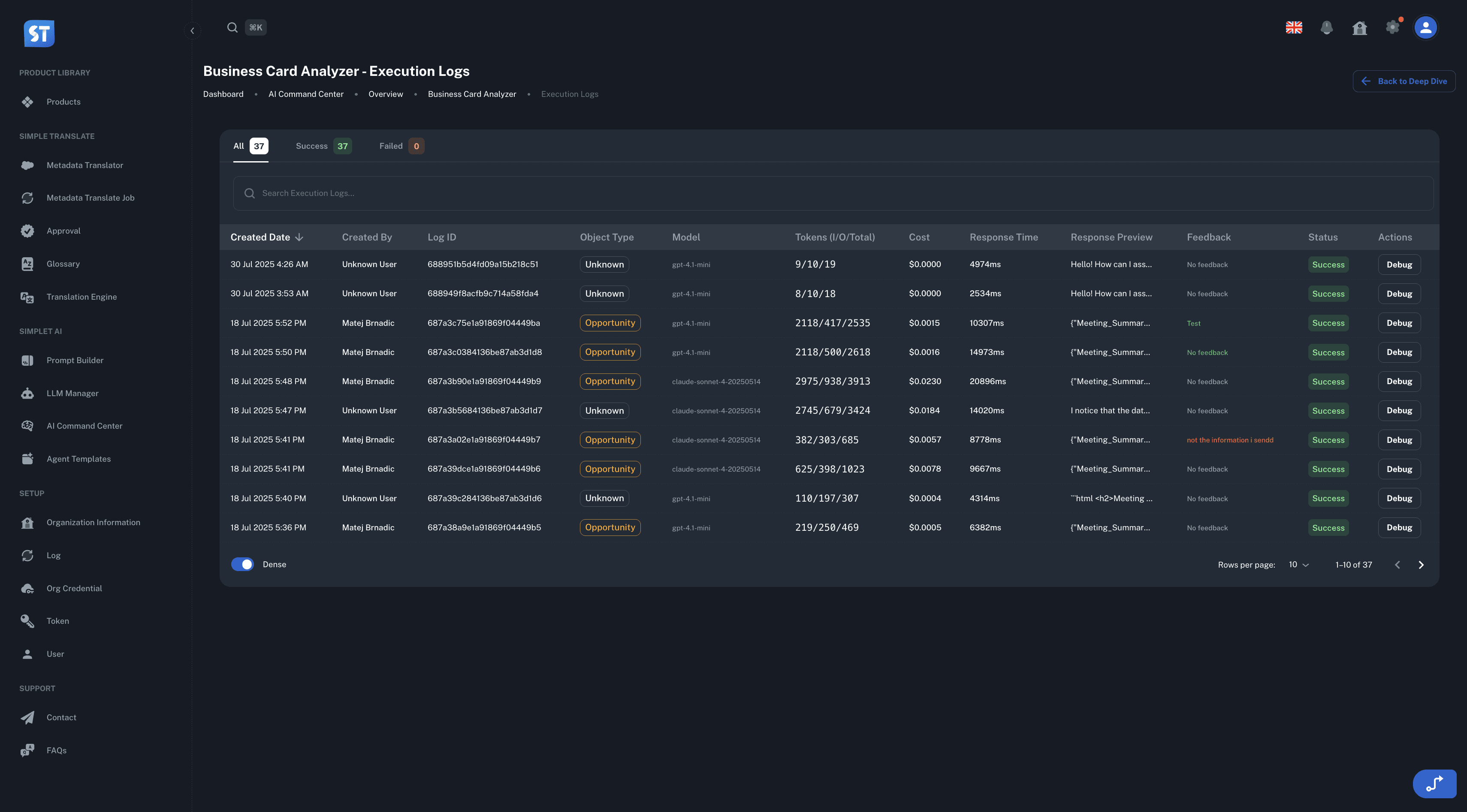Click the LLM Manager icon in the sidebar

point(27,393)
